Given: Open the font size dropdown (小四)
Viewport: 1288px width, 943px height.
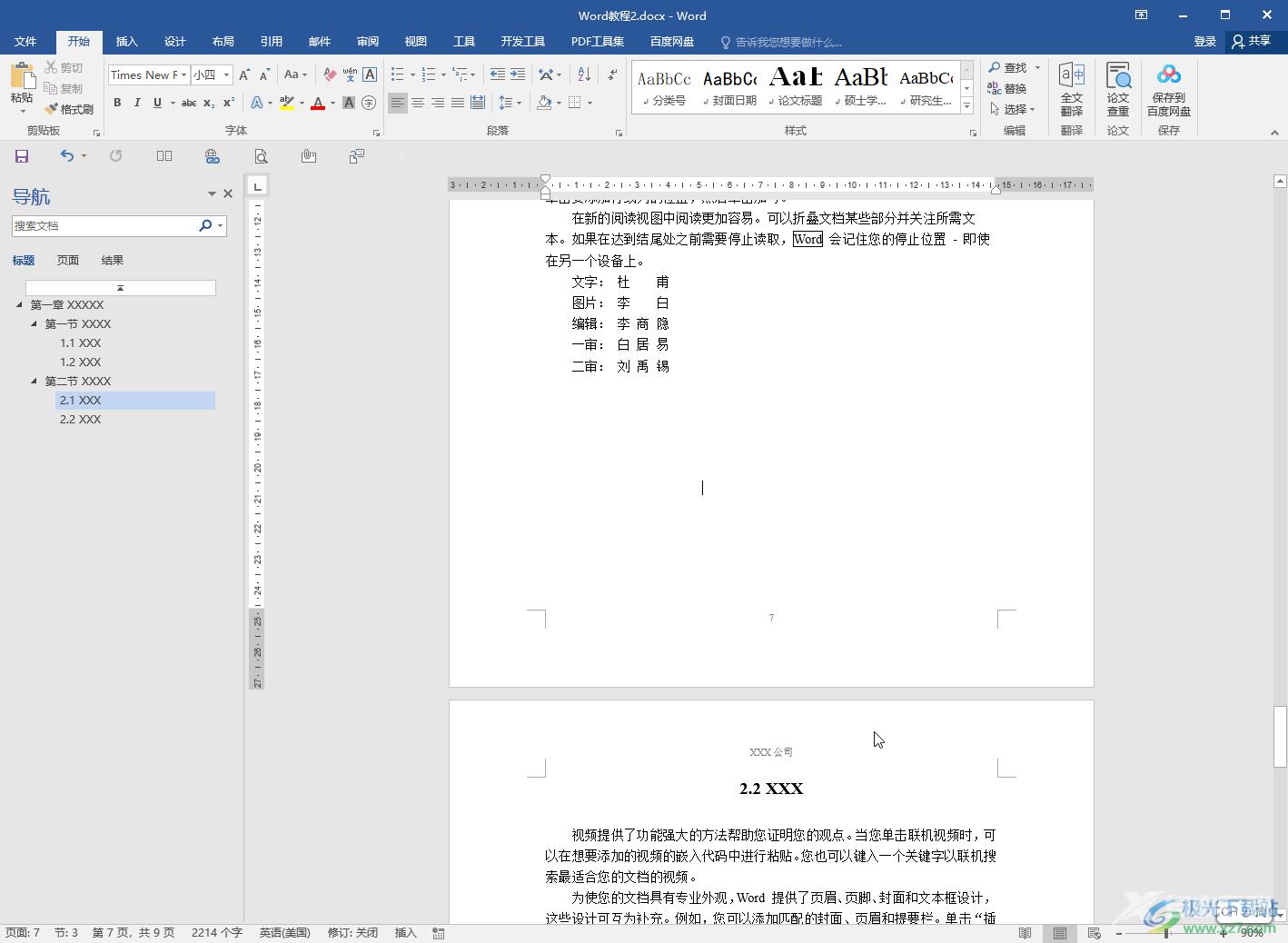Looking at the screenshot, I should coord(226,74).
